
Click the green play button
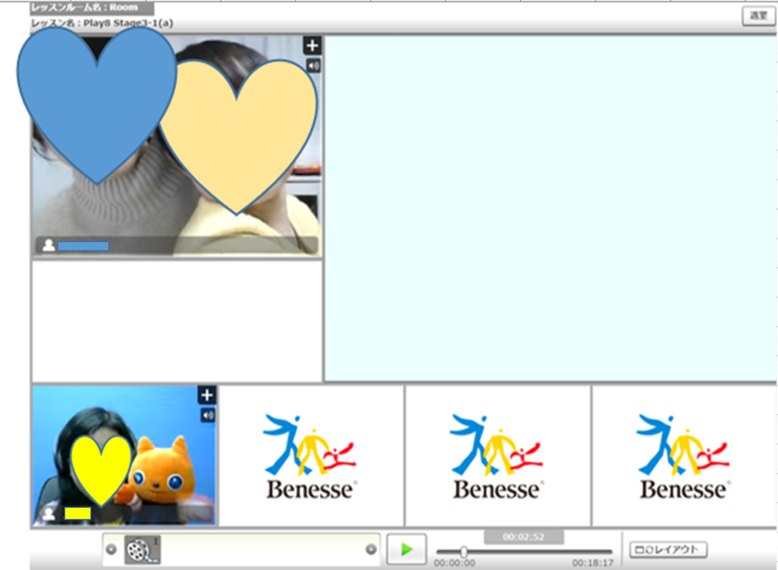point(406,549)
